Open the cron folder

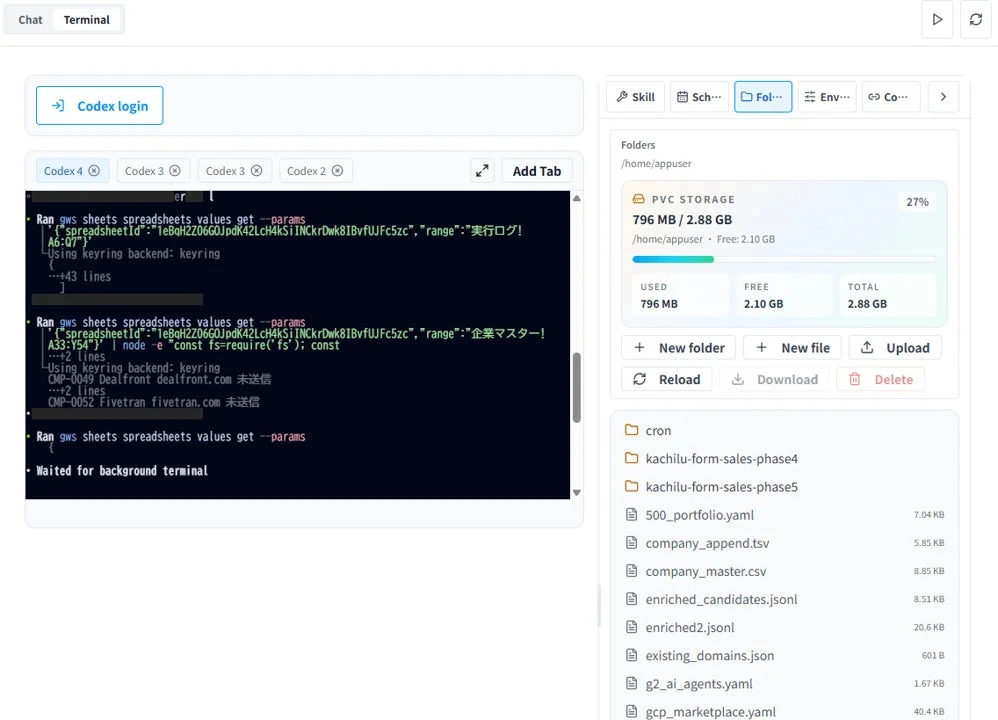click(657, 430)
